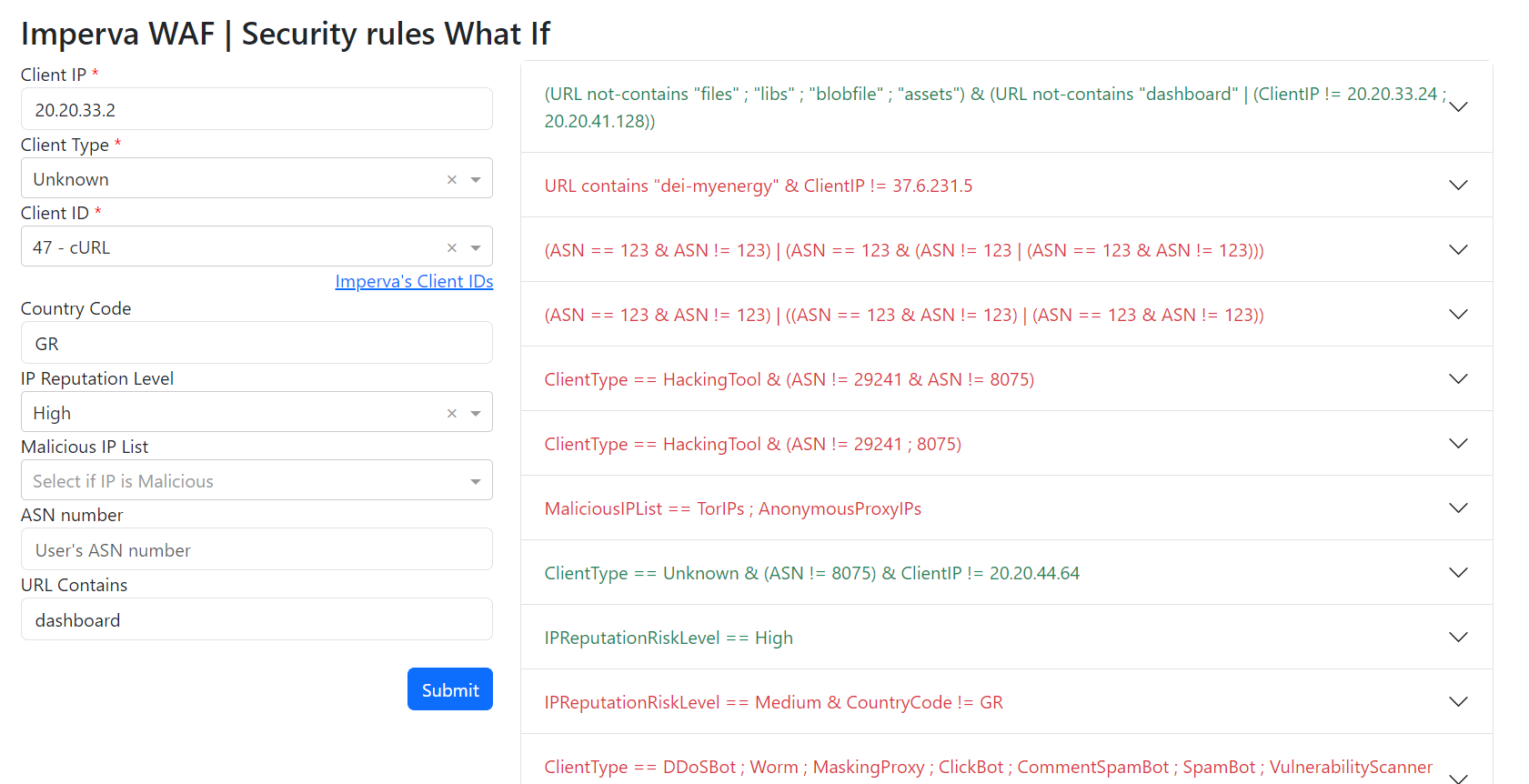Submit the what-if form
The height and width of the screenshot is (784, 1529).
click(x=450, y=689)
